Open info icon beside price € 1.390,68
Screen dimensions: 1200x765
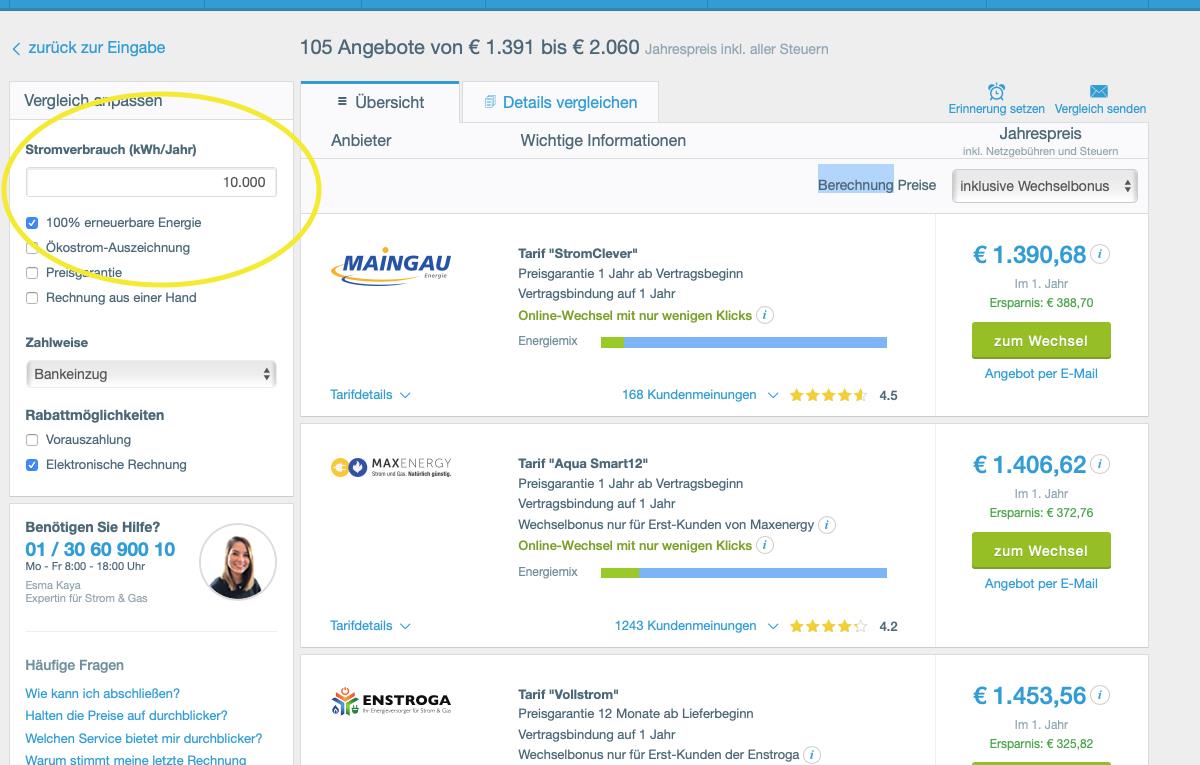pyautogui.click(x=1100, y=254)
